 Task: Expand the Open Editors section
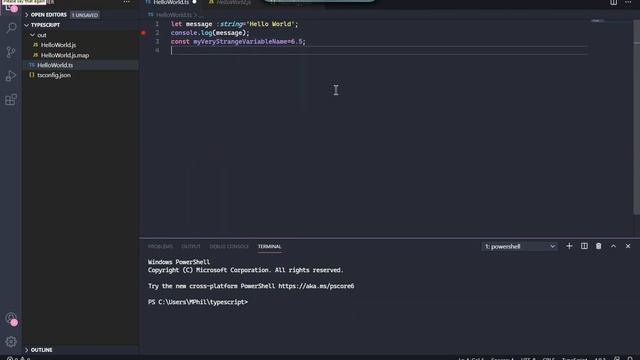(49, 15)
